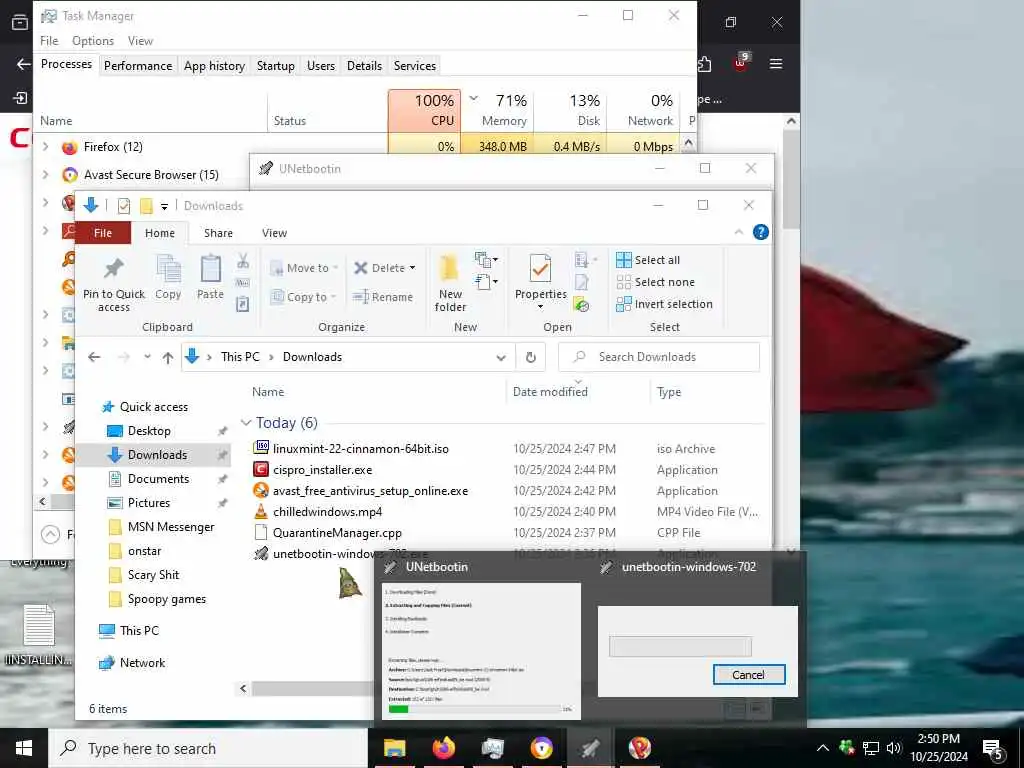1024x768 pixels.
Task: Show hidden tray icons chevron
Action: coord(823,748)
